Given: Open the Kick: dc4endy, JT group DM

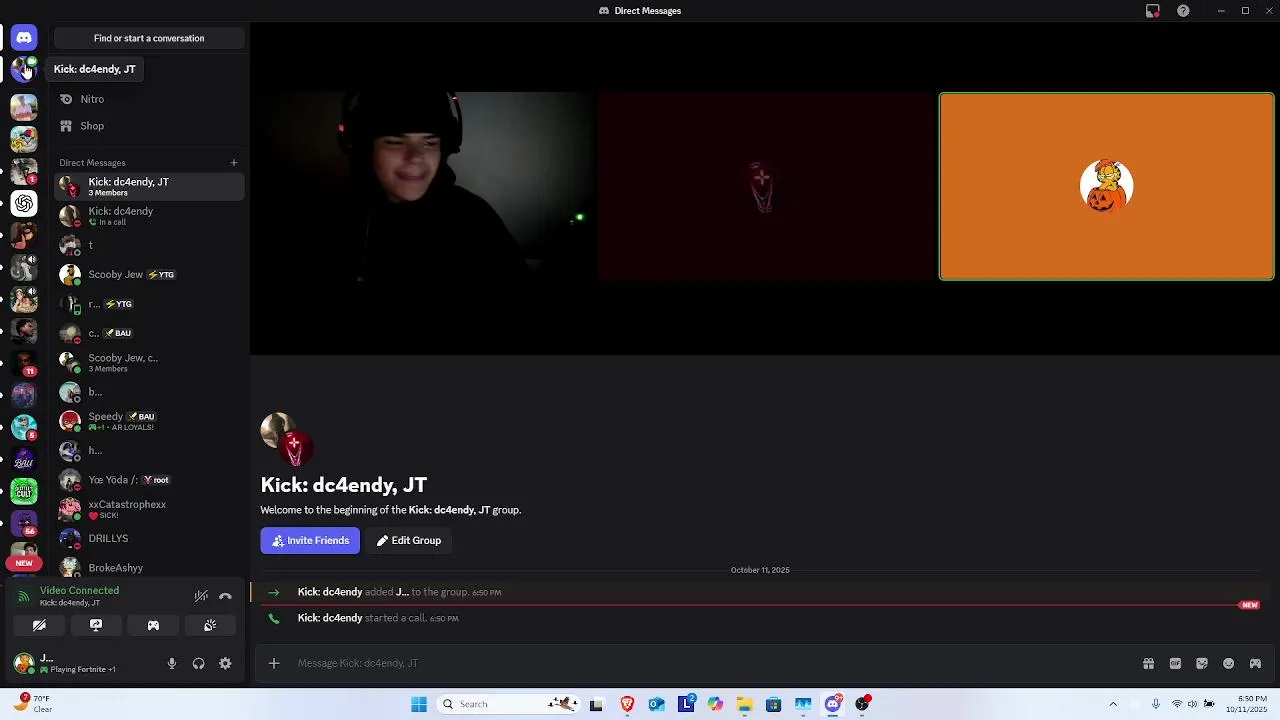Looking at the screenshot, I should click(x=149, y=186).
